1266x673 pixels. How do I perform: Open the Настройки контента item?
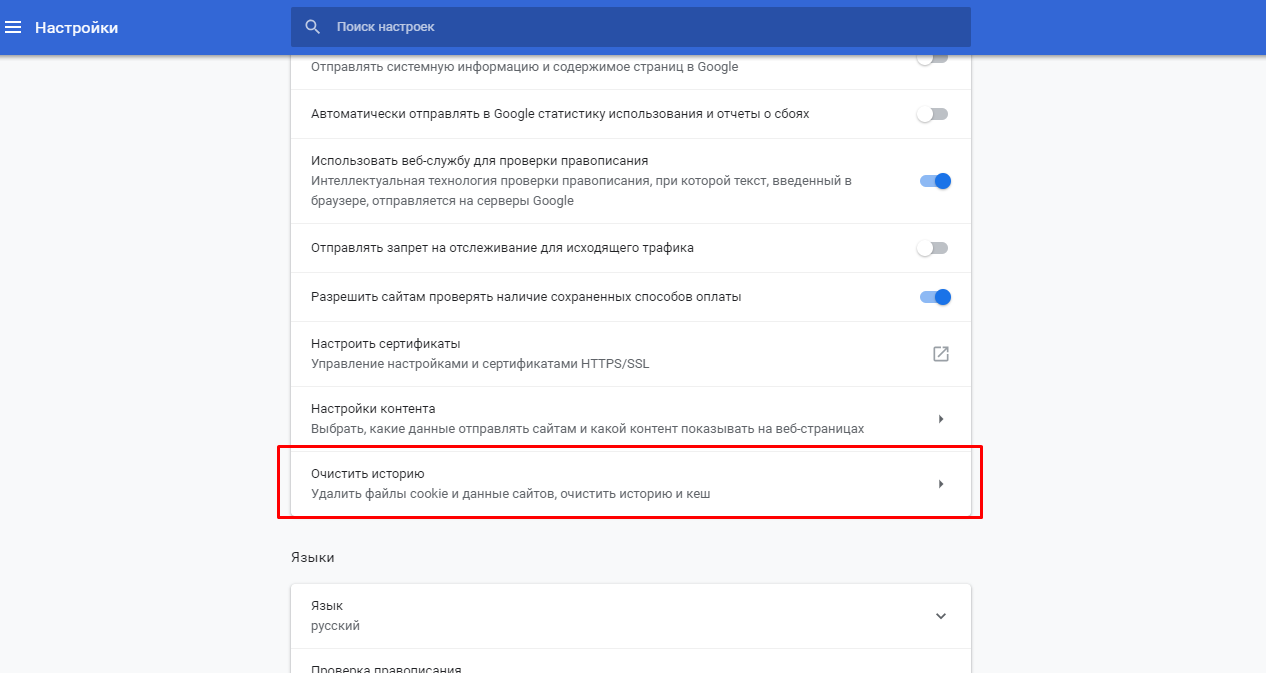(x=600, y=419)
